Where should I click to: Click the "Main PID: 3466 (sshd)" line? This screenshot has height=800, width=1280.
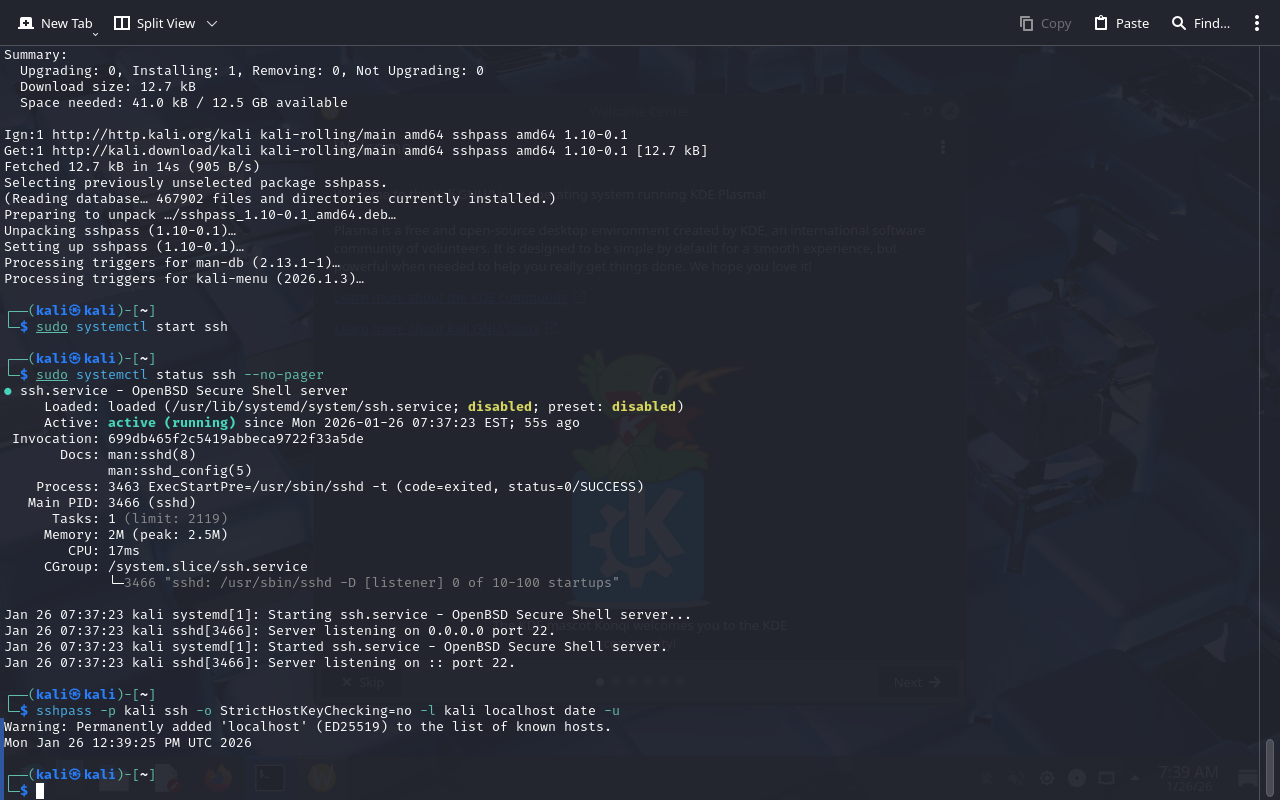tap(112, 503)
